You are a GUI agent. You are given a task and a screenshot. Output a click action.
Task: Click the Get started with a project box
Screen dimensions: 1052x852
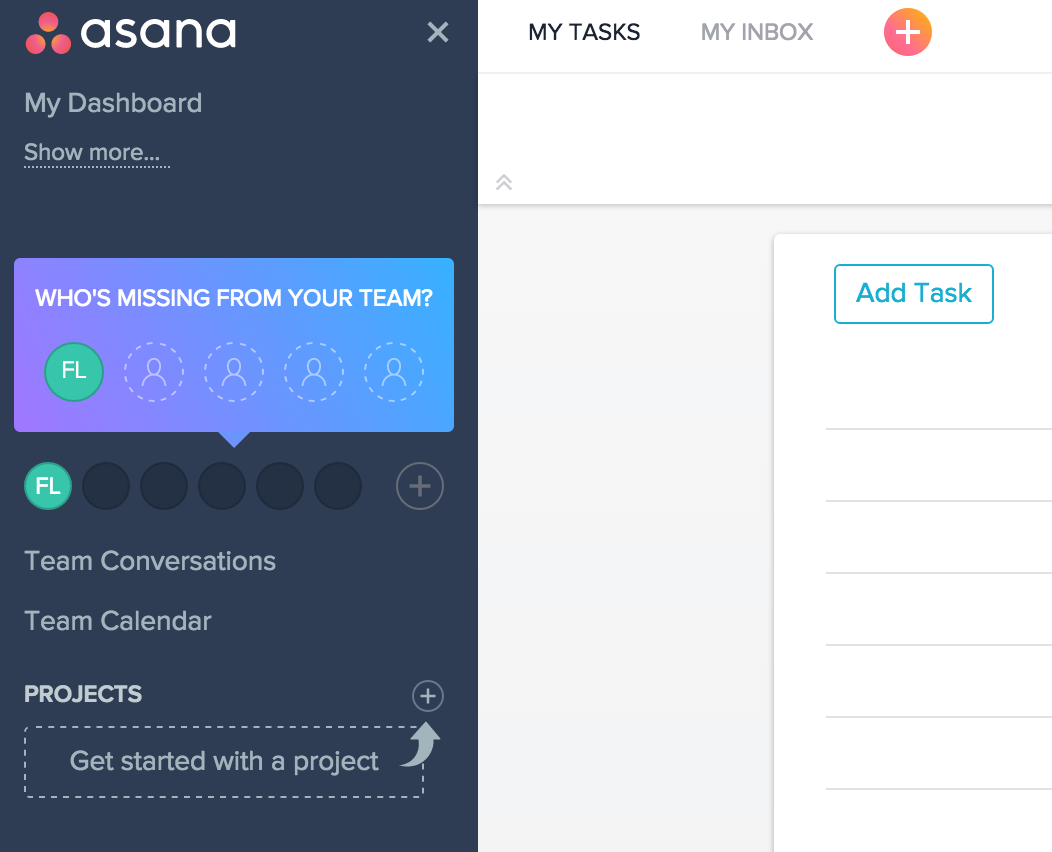point(224,762)
